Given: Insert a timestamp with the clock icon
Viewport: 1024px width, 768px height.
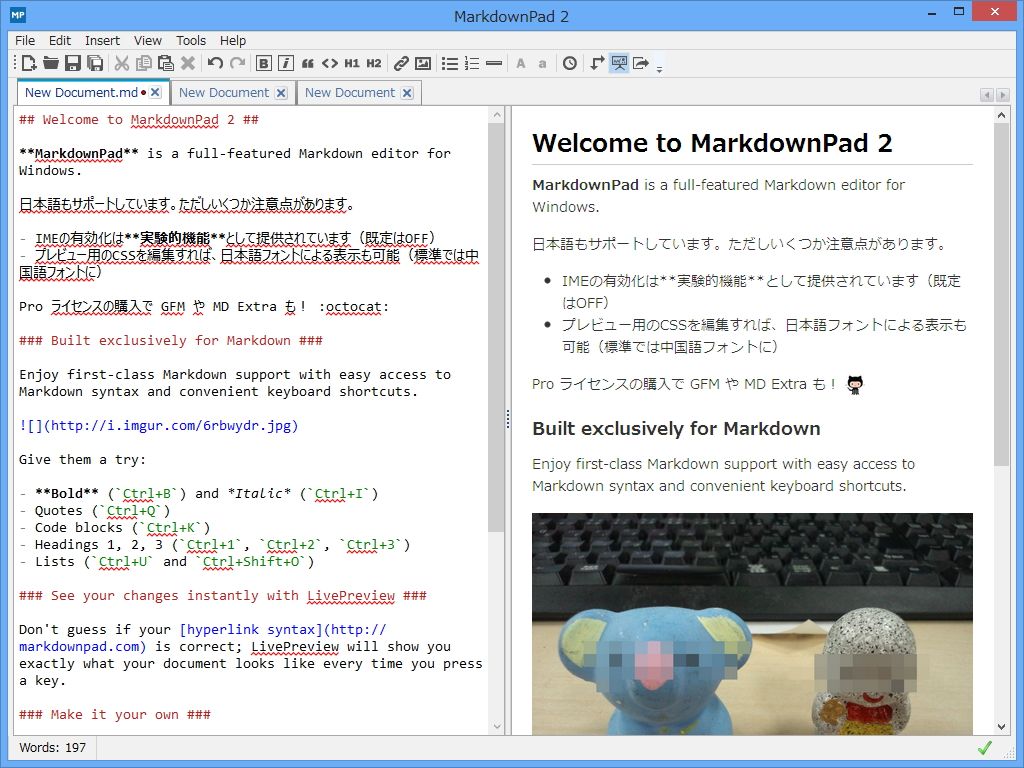Looking at the screenshot, I should (568, 63).
